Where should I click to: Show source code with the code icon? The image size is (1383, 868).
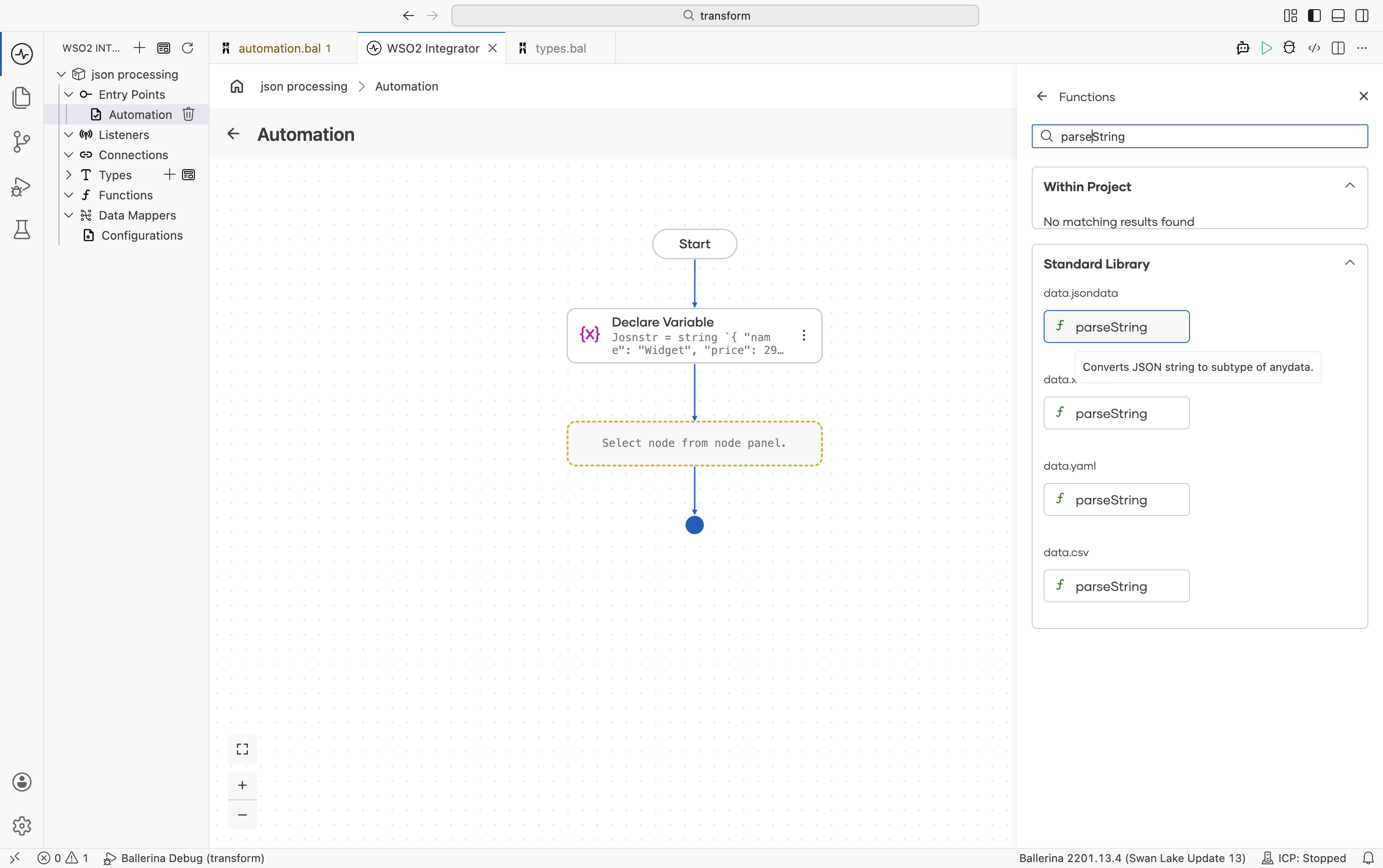[x=1314, y=48]
